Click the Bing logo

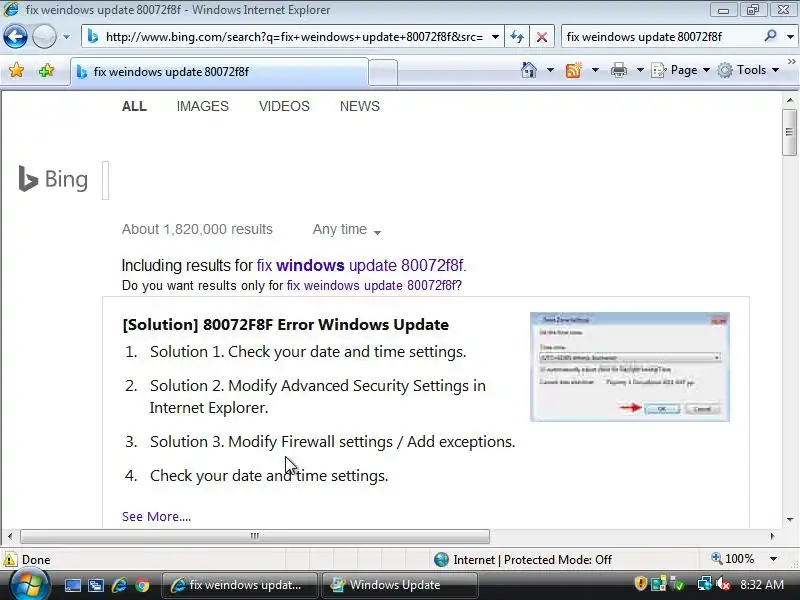[53, 179]
